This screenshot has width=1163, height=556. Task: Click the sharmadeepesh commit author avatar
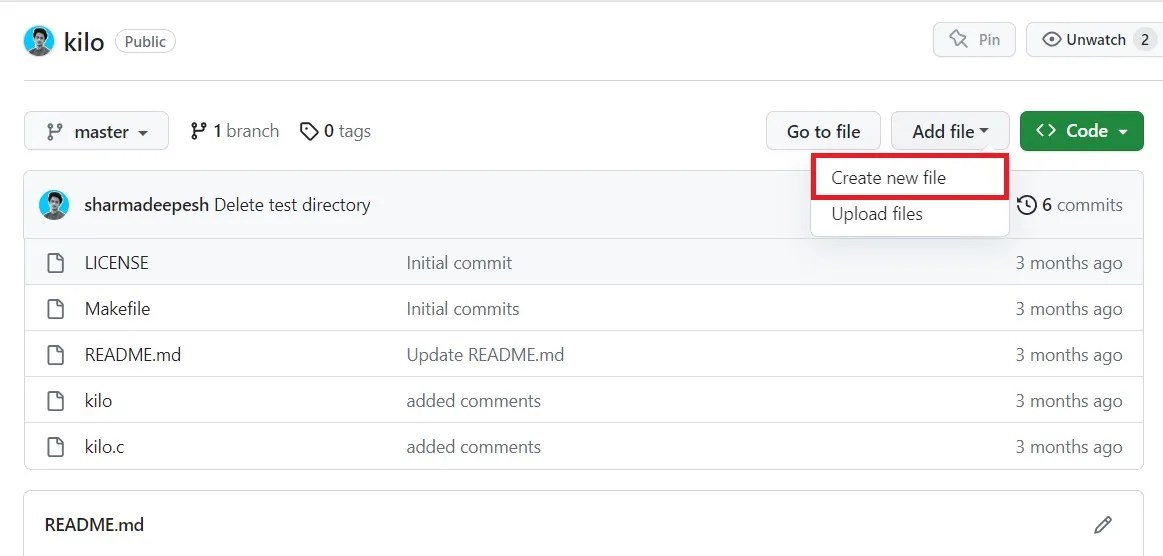[54, 205]
